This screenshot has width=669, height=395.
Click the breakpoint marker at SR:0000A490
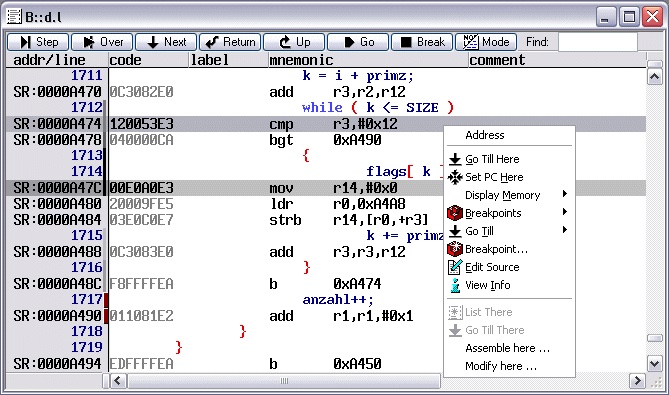pos(106,316)
